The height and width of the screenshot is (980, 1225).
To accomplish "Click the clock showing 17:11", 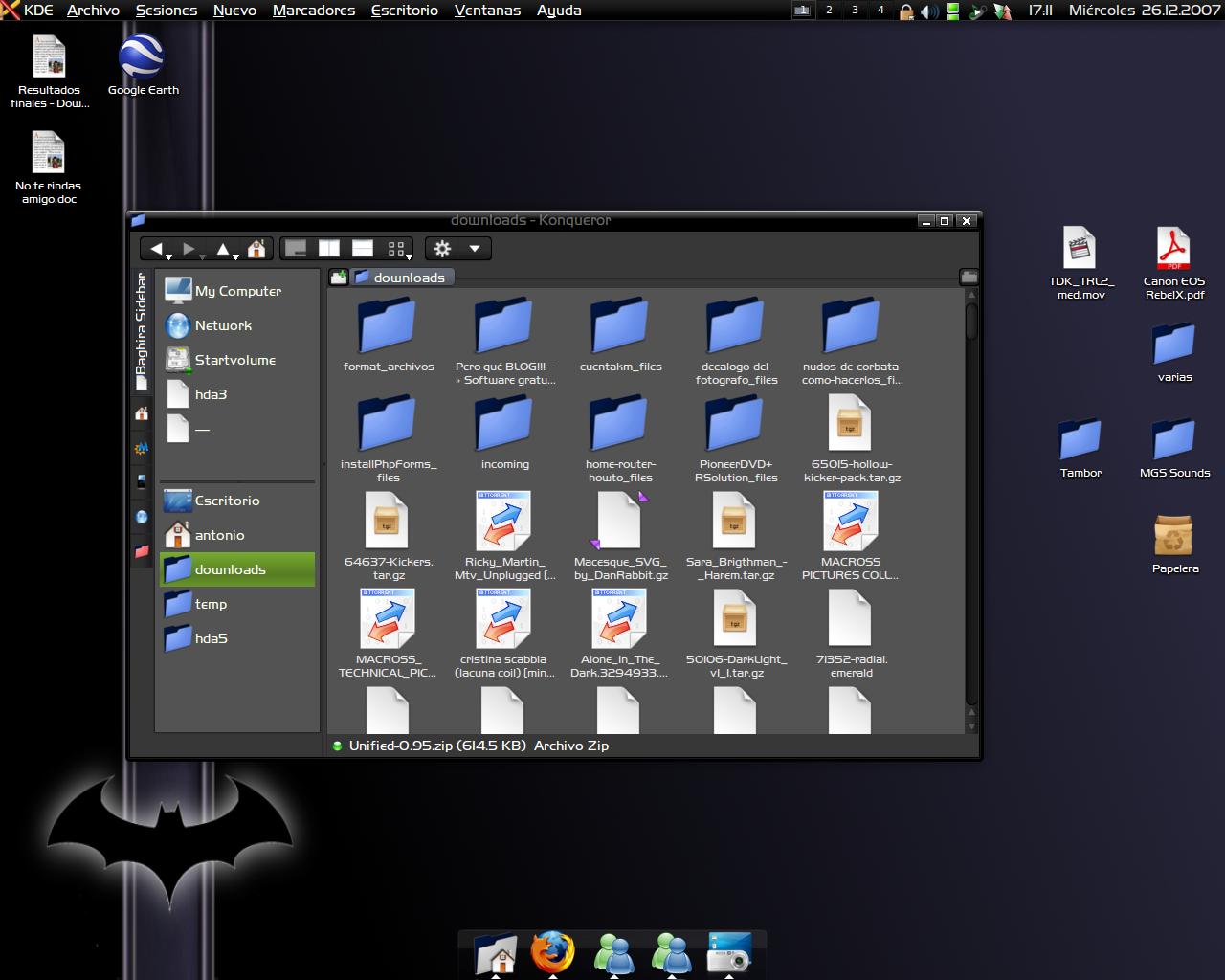I will click(1040, 11).
